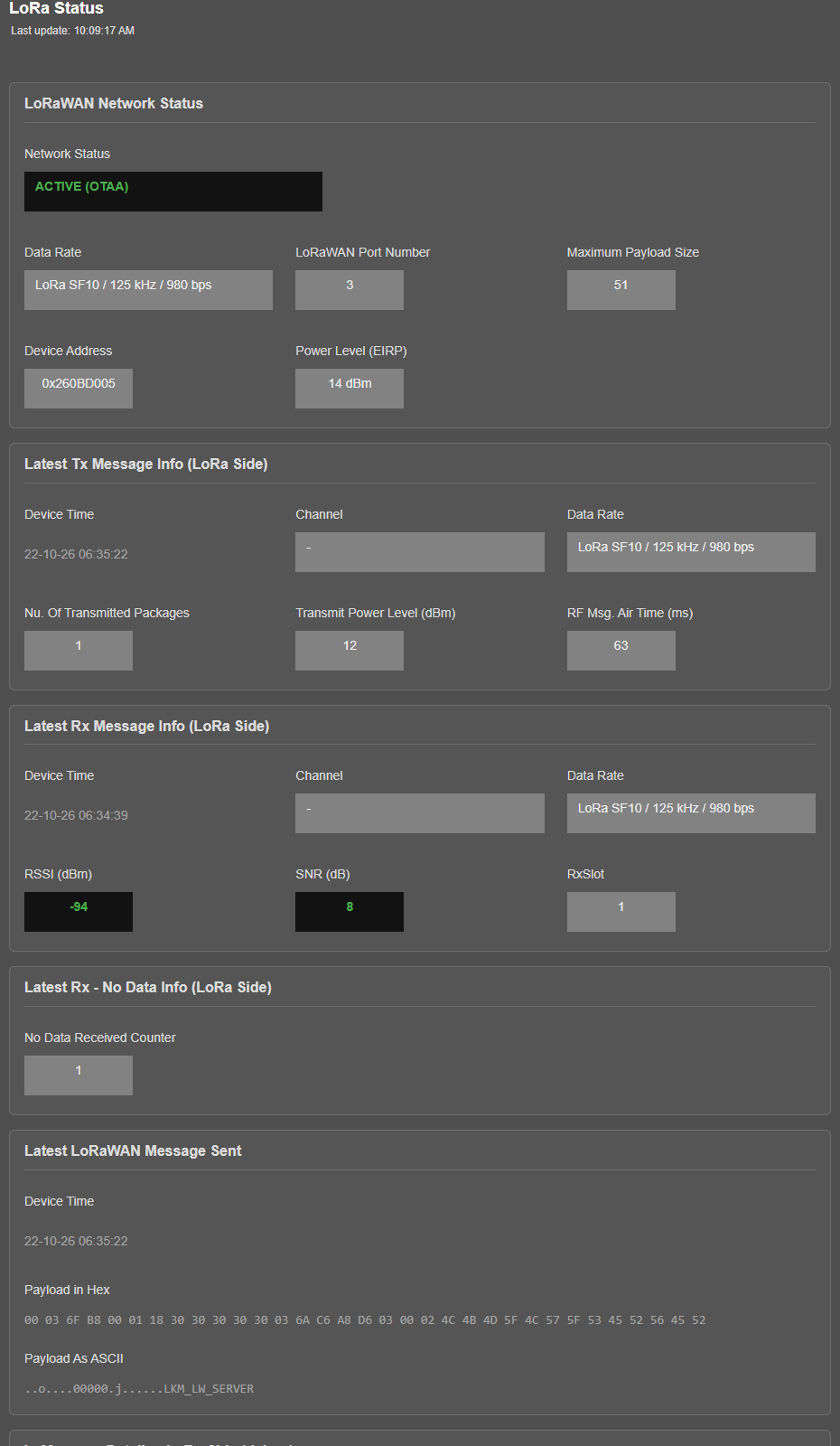Click the ASCII payload text ending LKM_LW_SERVER
The height and width of the screenshot is (1446, 840).
coord(139,1389)
